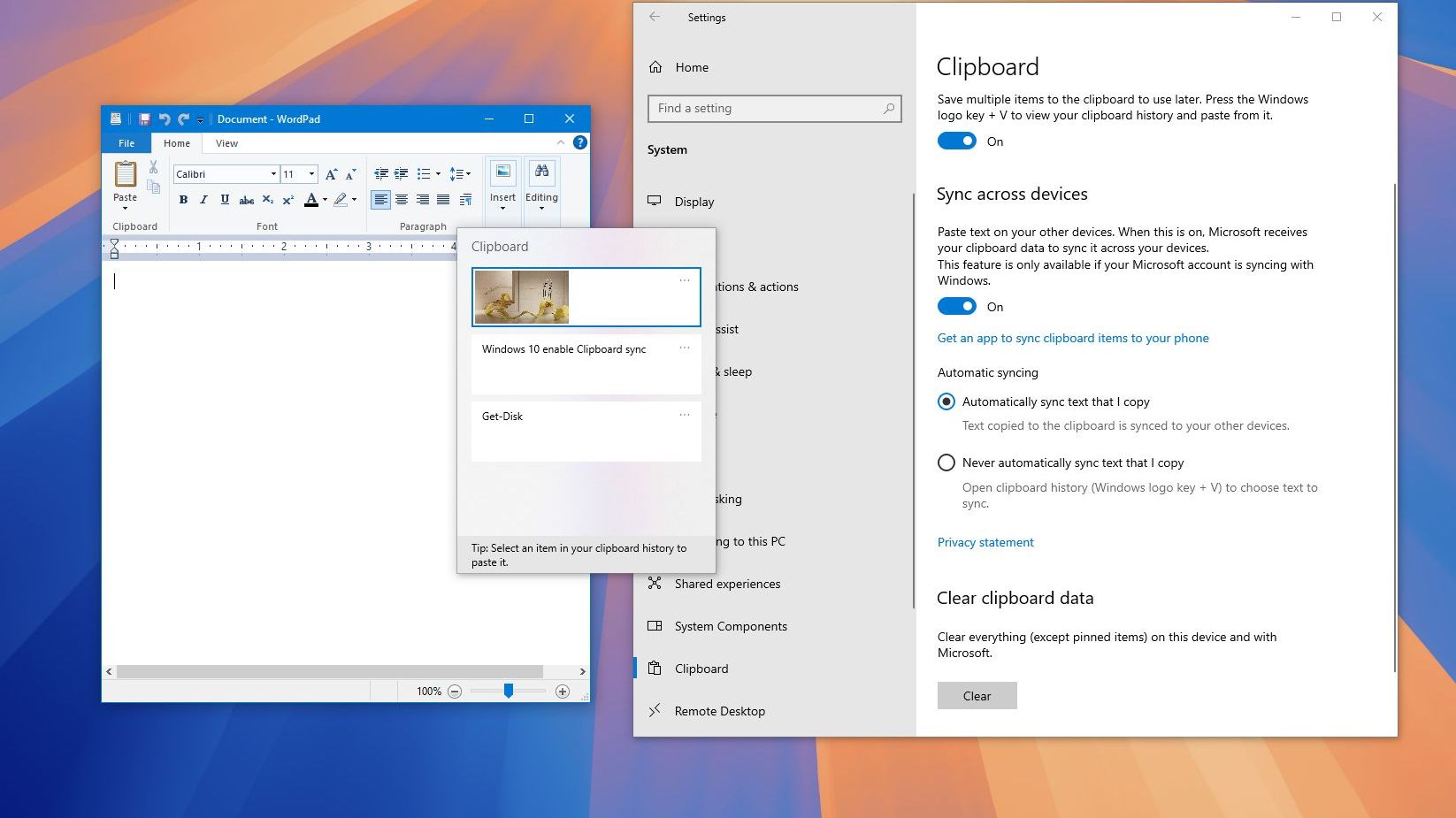Expand the Editing group dropdown
The width and height of the screenshot is (1456, 818).
click(541, 209)
